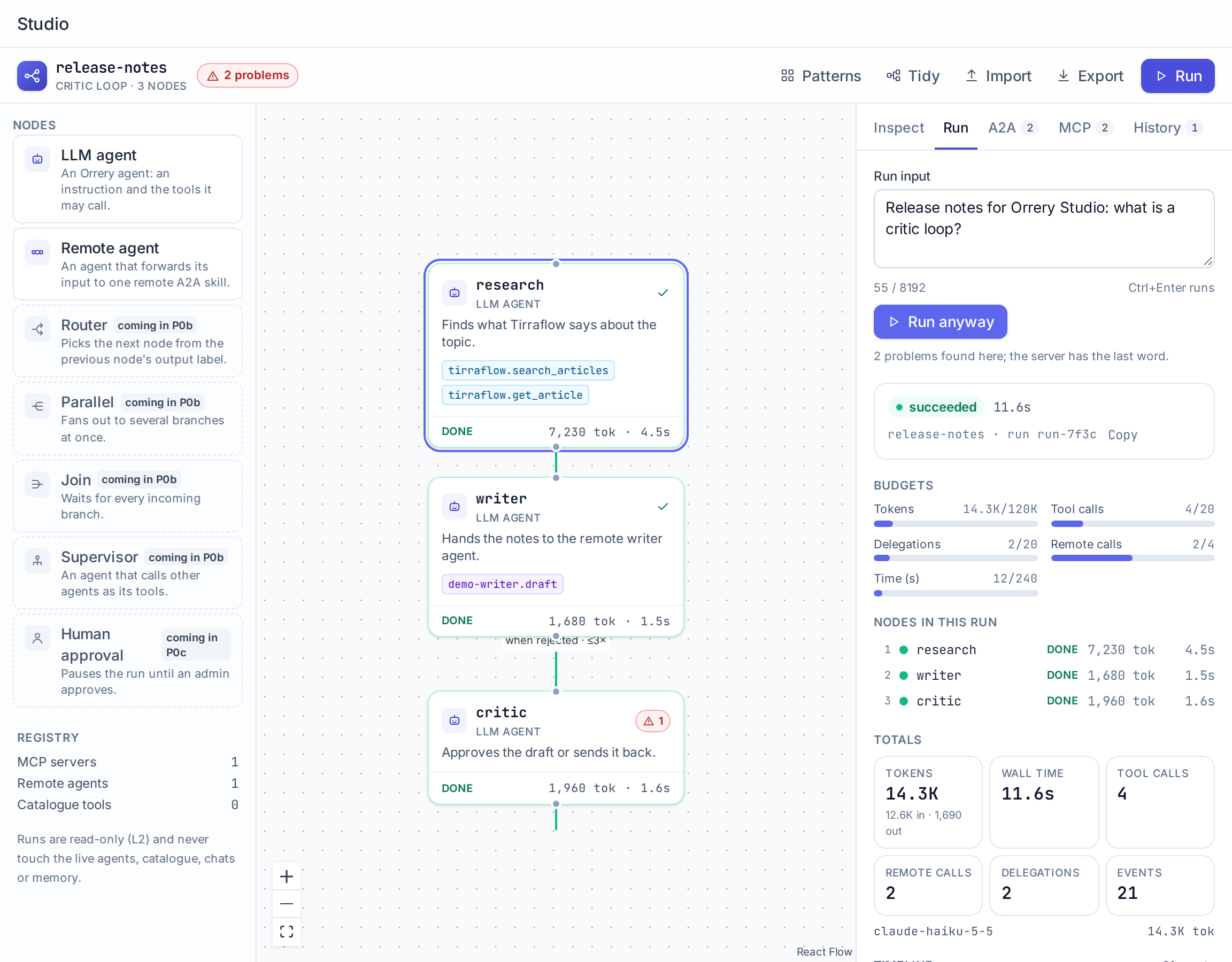The image size is (1232, 962).
Task: Select the critic node title
Action: (x=501, y=713)
